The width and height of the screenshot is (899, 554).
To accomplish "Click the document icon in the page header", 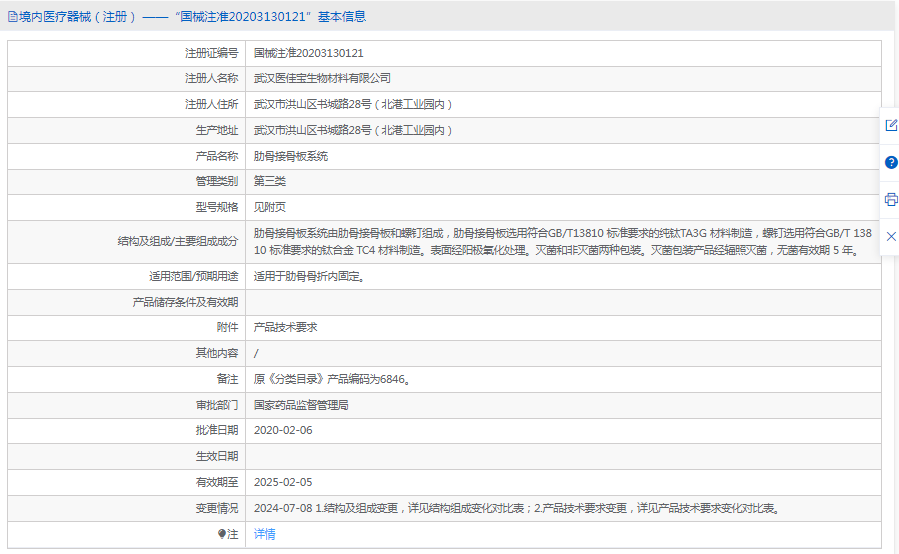I will point(12,17).
